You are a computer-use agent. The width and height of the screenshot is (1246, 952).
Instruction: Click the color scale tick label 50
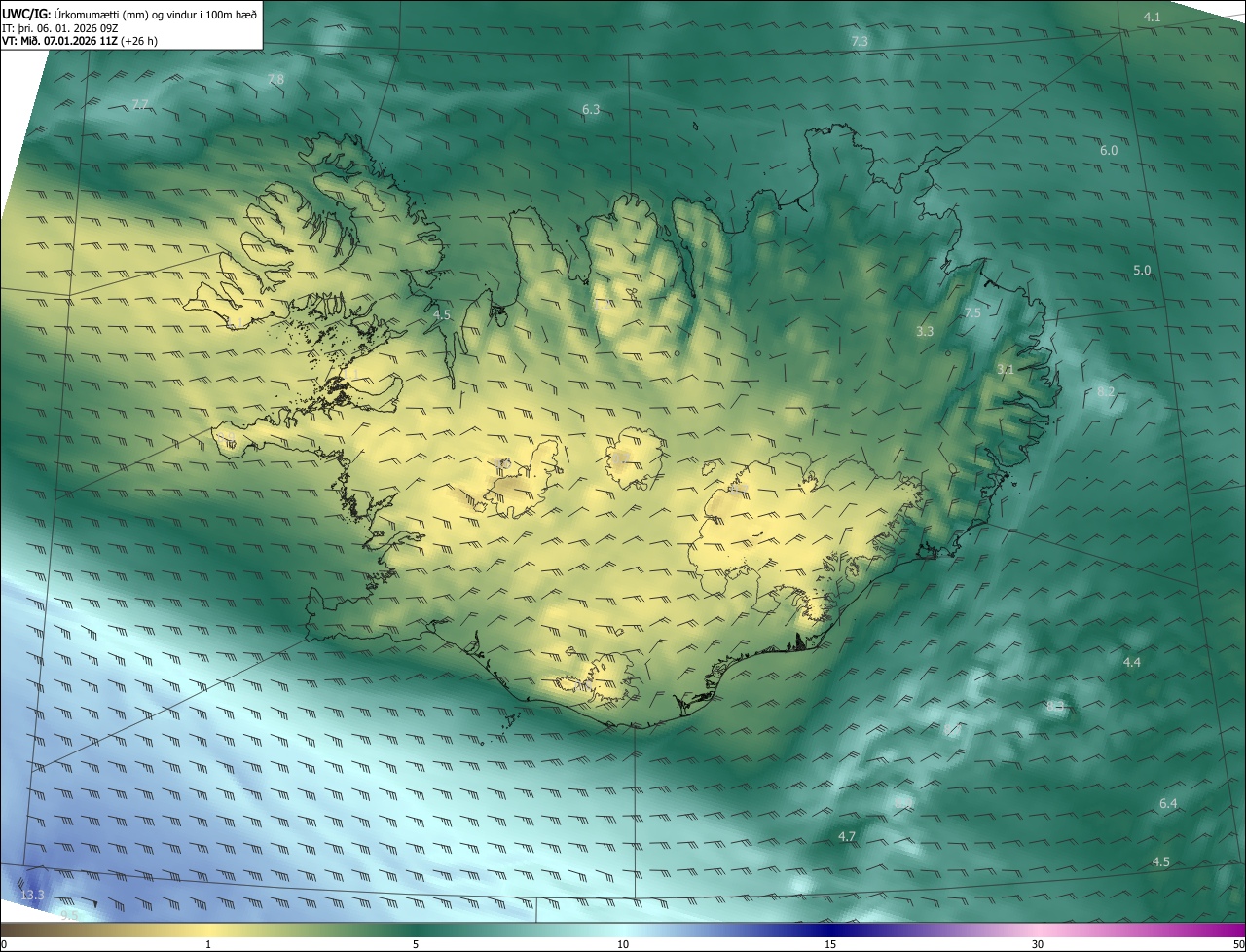point(1238,944)
